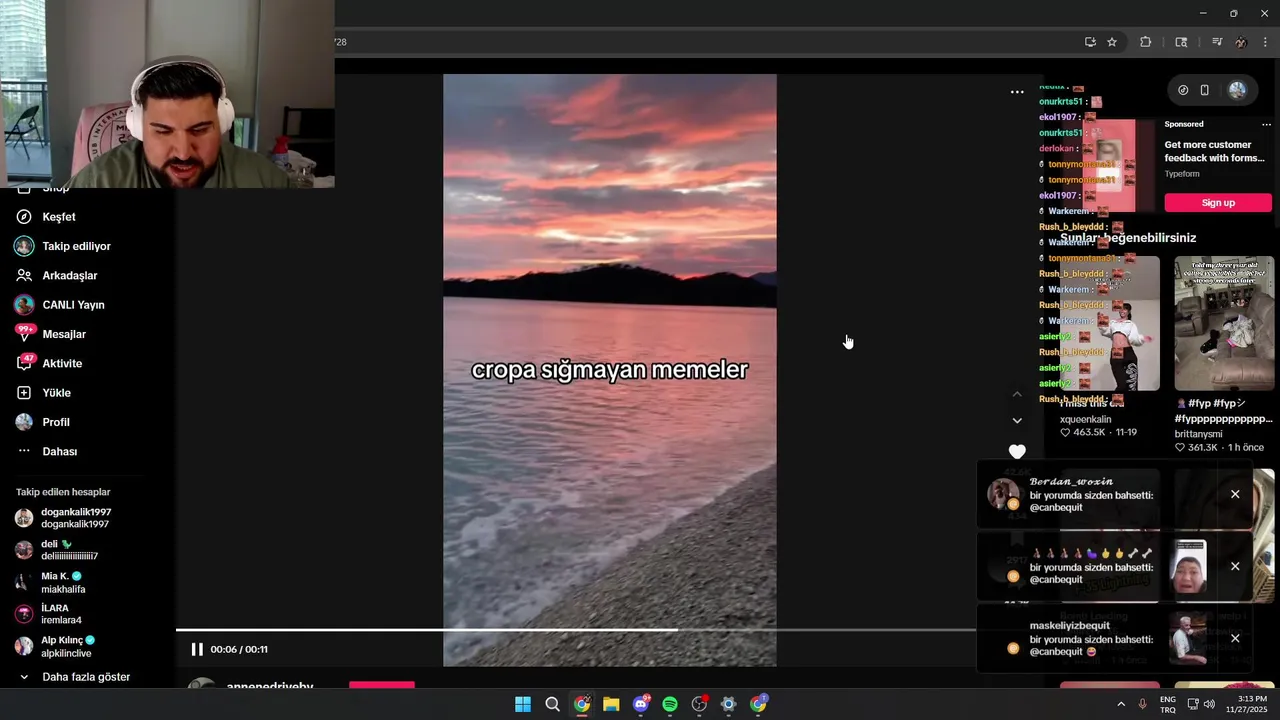
Task: Open Chrome media controls icon
Action: [x=1217, y=42]
